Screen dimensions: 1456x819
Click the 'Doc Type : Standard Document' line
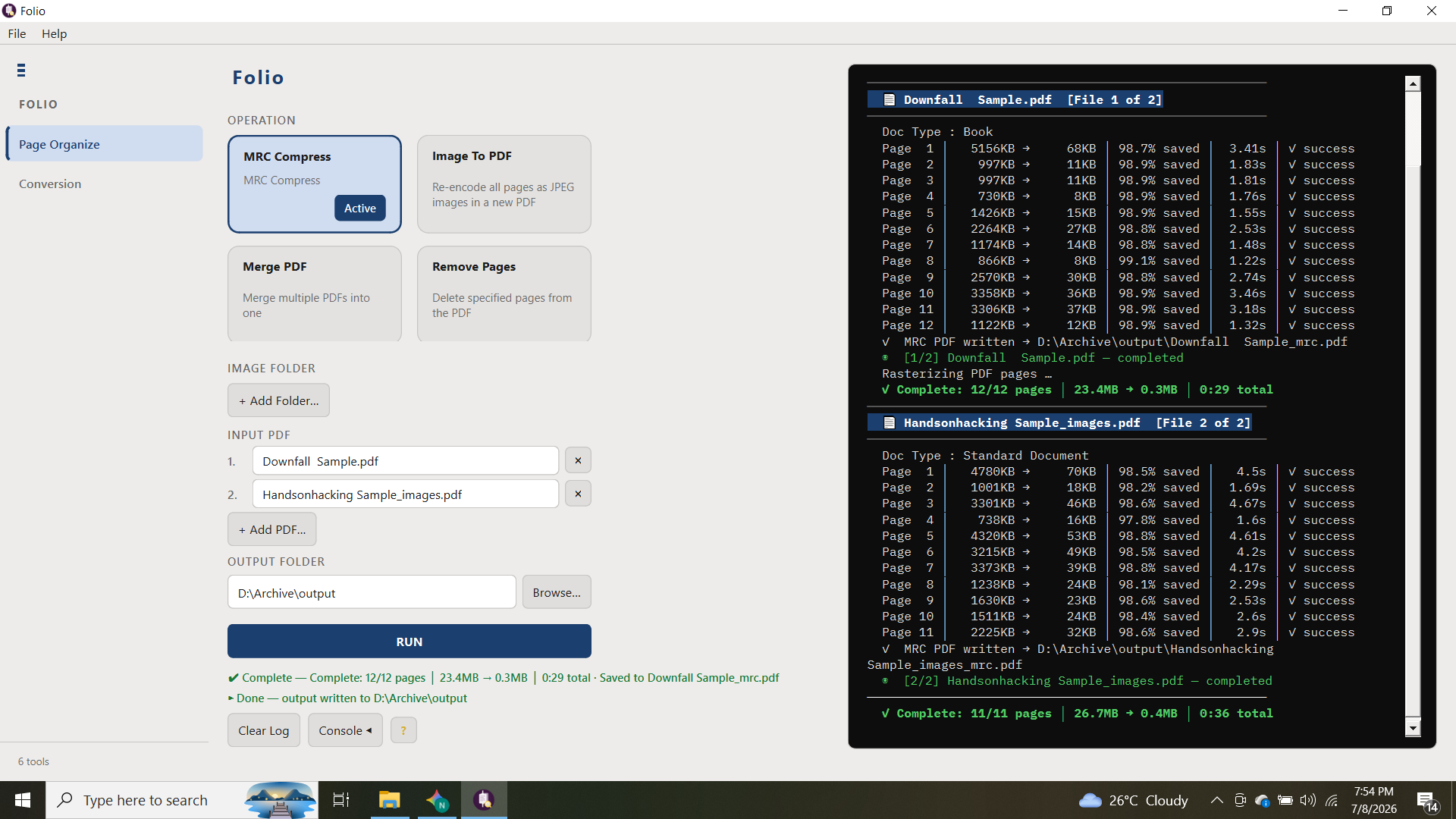coord(985,455)
